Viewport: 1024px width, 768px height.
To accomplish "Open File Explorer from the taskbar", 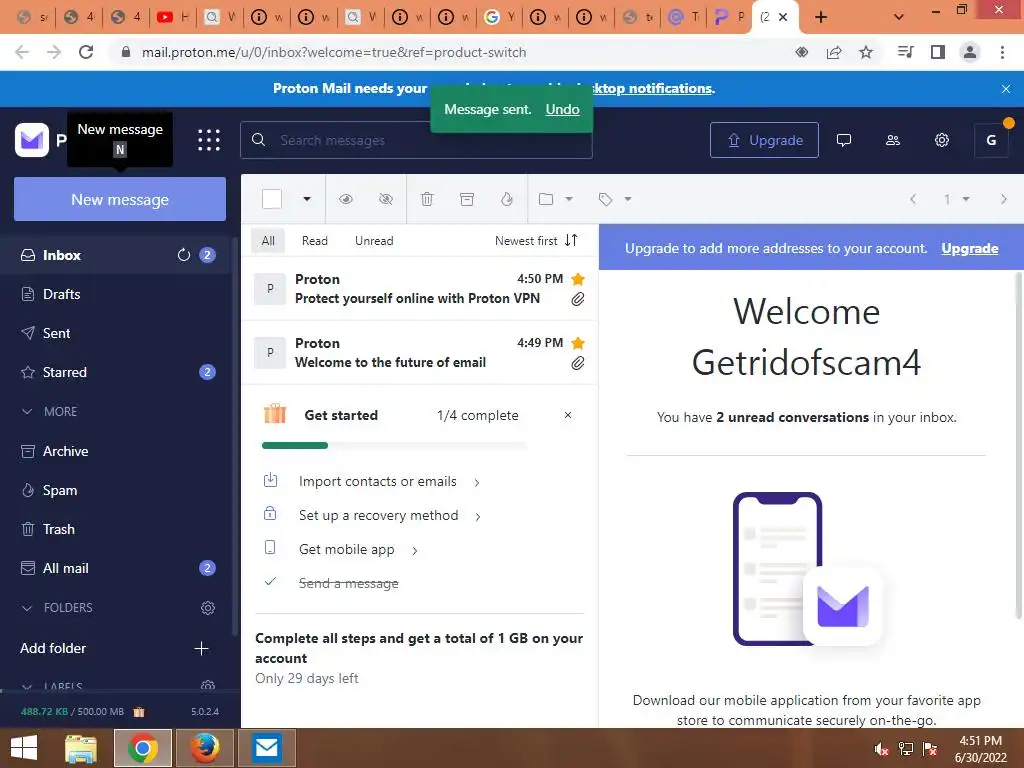I will pyautogui.click(x=80, y=748).
